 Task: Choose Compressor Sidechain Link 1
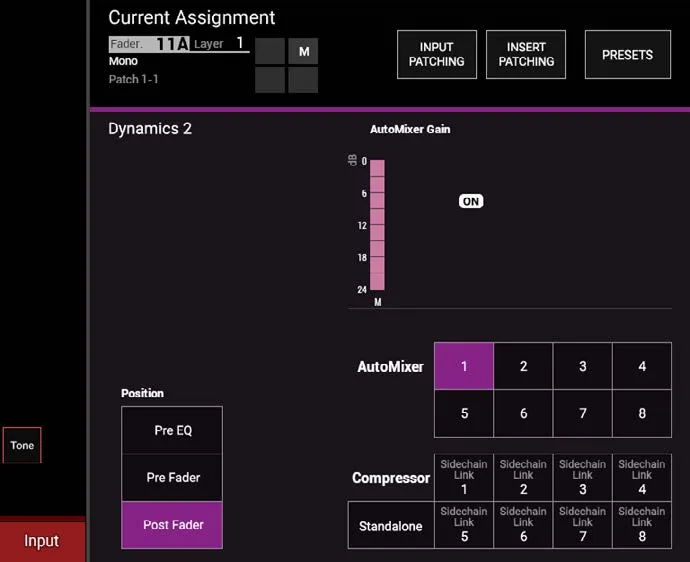(464, 477)
